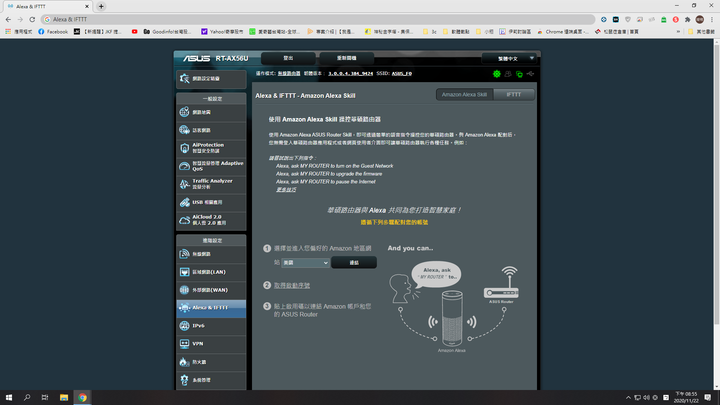Click the firmware version 3.0.0.4.384_9424 link

350,73
